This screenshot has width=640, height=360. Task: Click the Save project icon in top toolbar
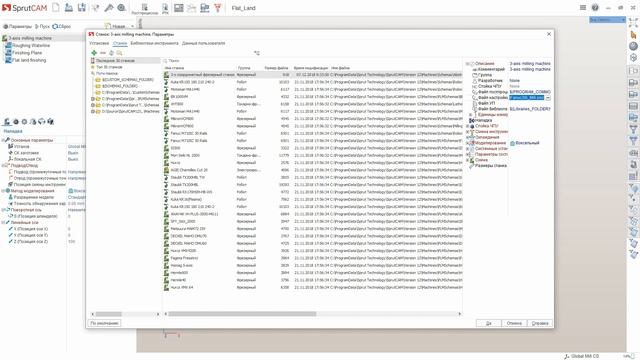pyautogui.click(x=82, y=7)
